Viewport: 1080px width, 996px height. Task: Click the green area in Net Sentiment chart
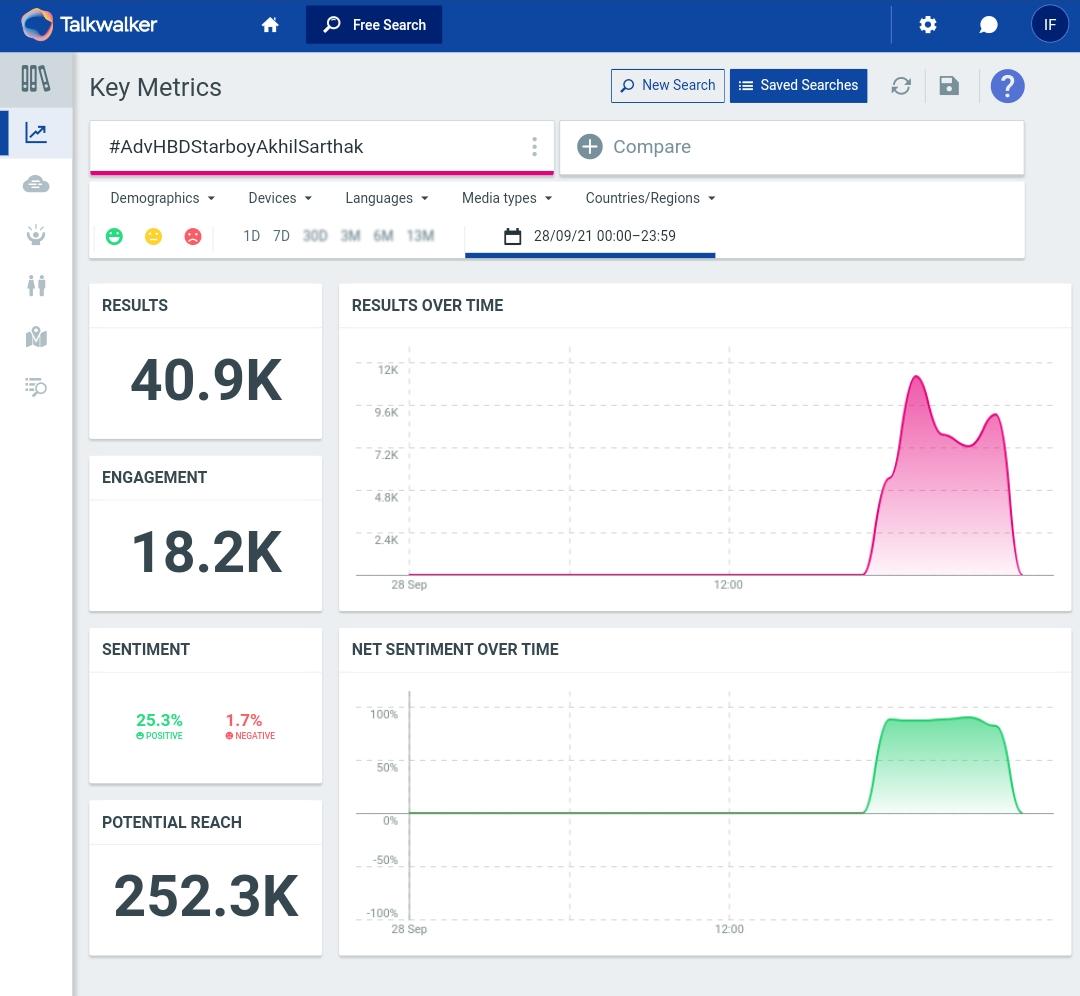coord(942,765)
